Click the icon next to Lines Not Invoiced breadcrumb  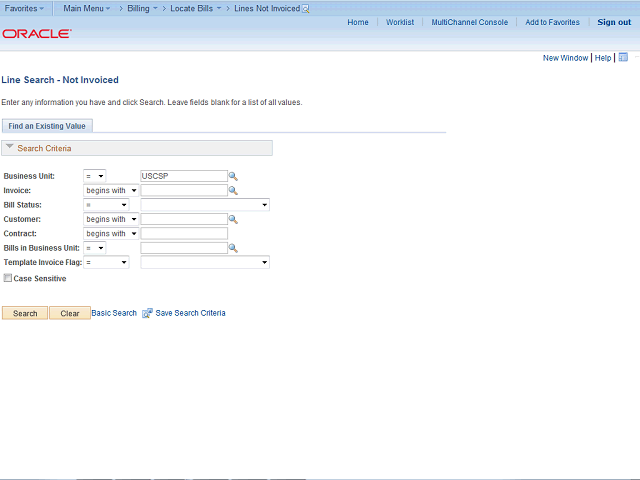pyautogui.click(x=305, y=9)
